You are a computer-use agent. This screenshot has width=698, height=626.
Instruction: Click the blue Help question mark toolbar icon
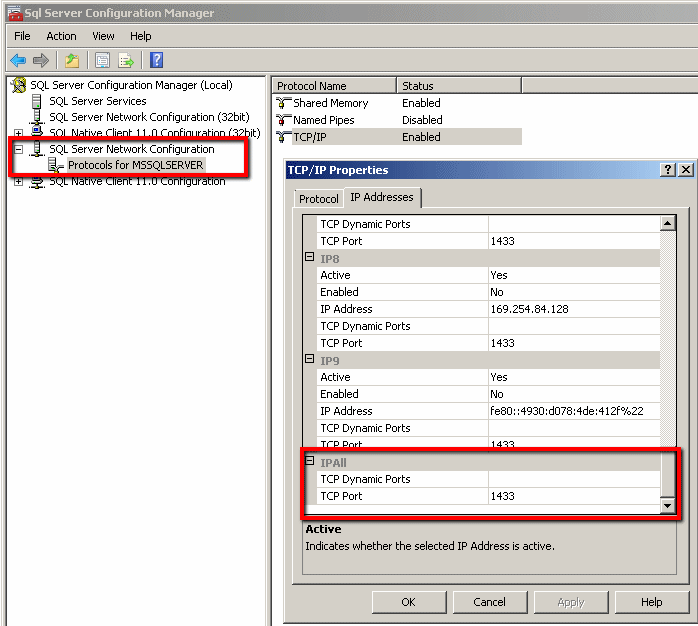coord(157,60)
